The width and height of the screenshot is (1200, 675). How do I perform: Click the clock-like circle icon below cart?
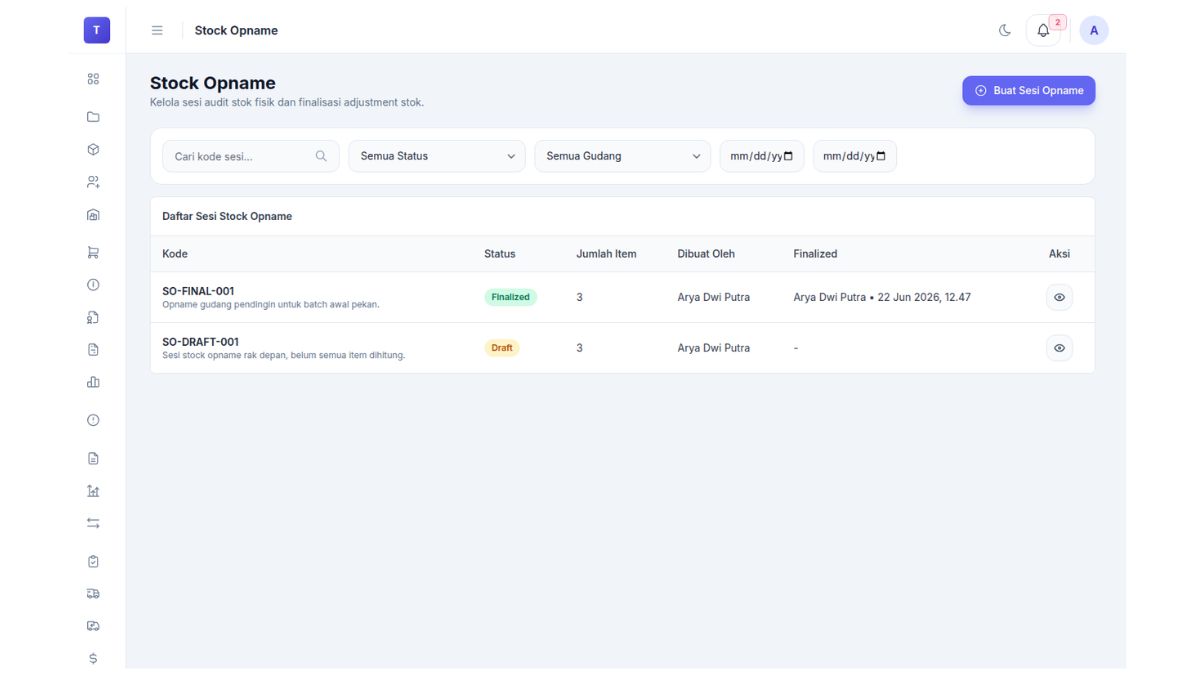point(93,285)
